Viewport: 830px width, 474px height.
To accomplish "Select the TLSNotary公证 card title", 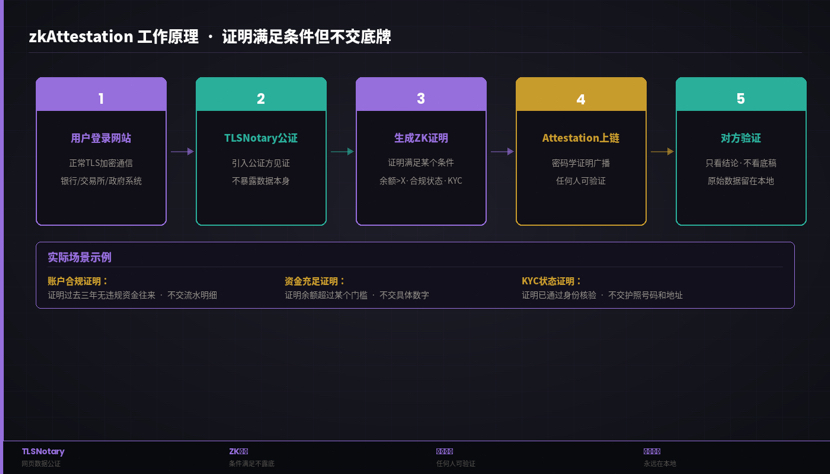I will tap(261, 138).
